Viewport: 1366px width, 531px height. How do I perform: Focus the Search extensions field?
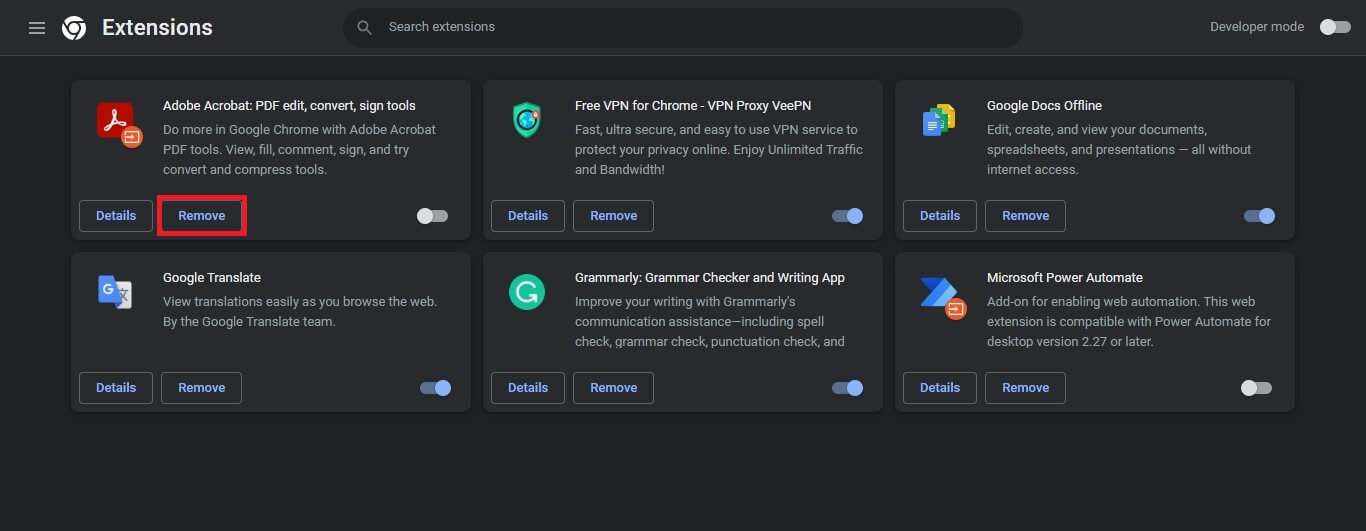690,27
